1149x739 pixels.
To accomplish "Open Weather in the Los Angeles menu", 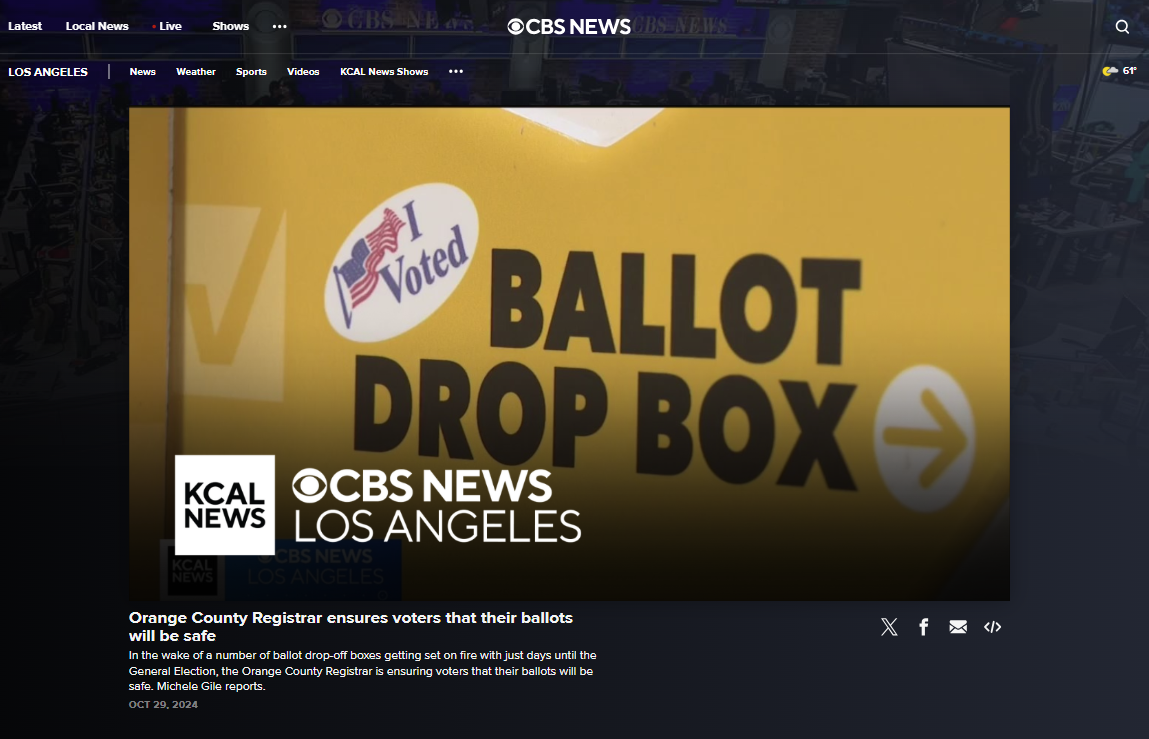I will pyautogui.click(x=196, y=72).
